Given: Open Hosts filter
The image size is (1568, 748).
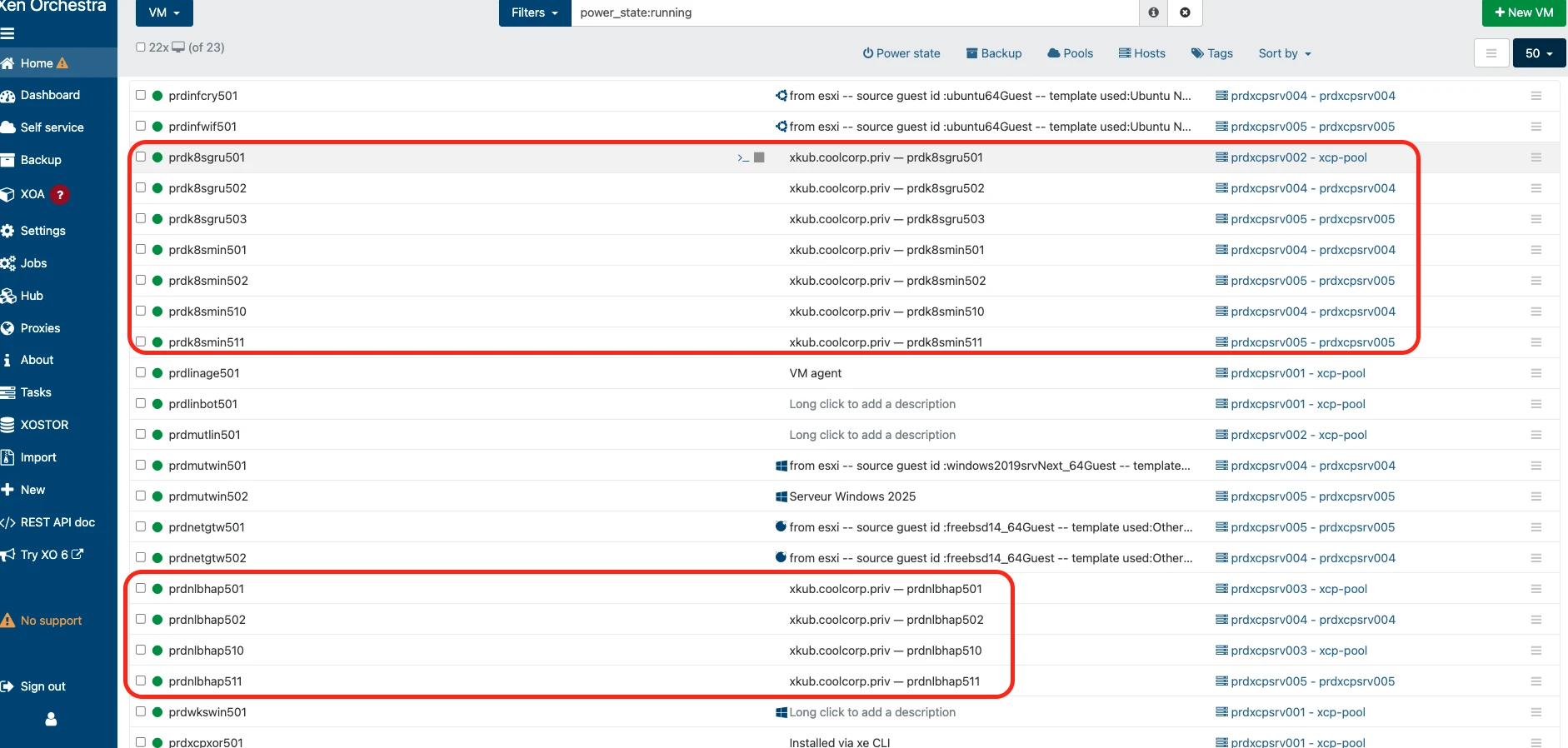Looking at the screenshot, I should [x=1142, y=53].
